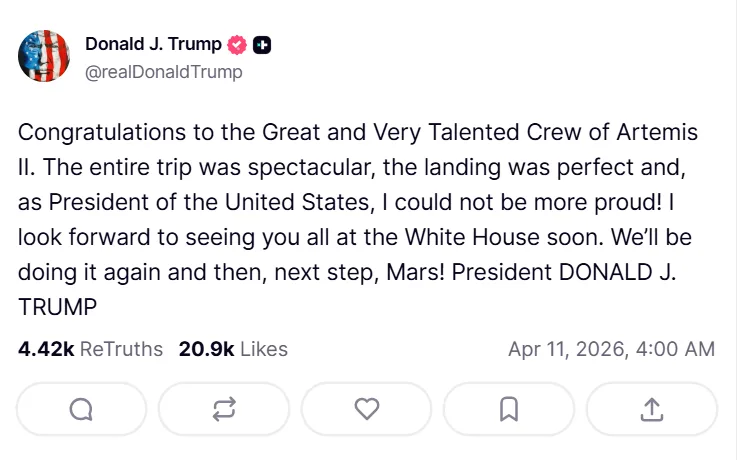753x460 pixels.
Task: Open the share upload arrow icon
Action: click(x=651, y=409)
